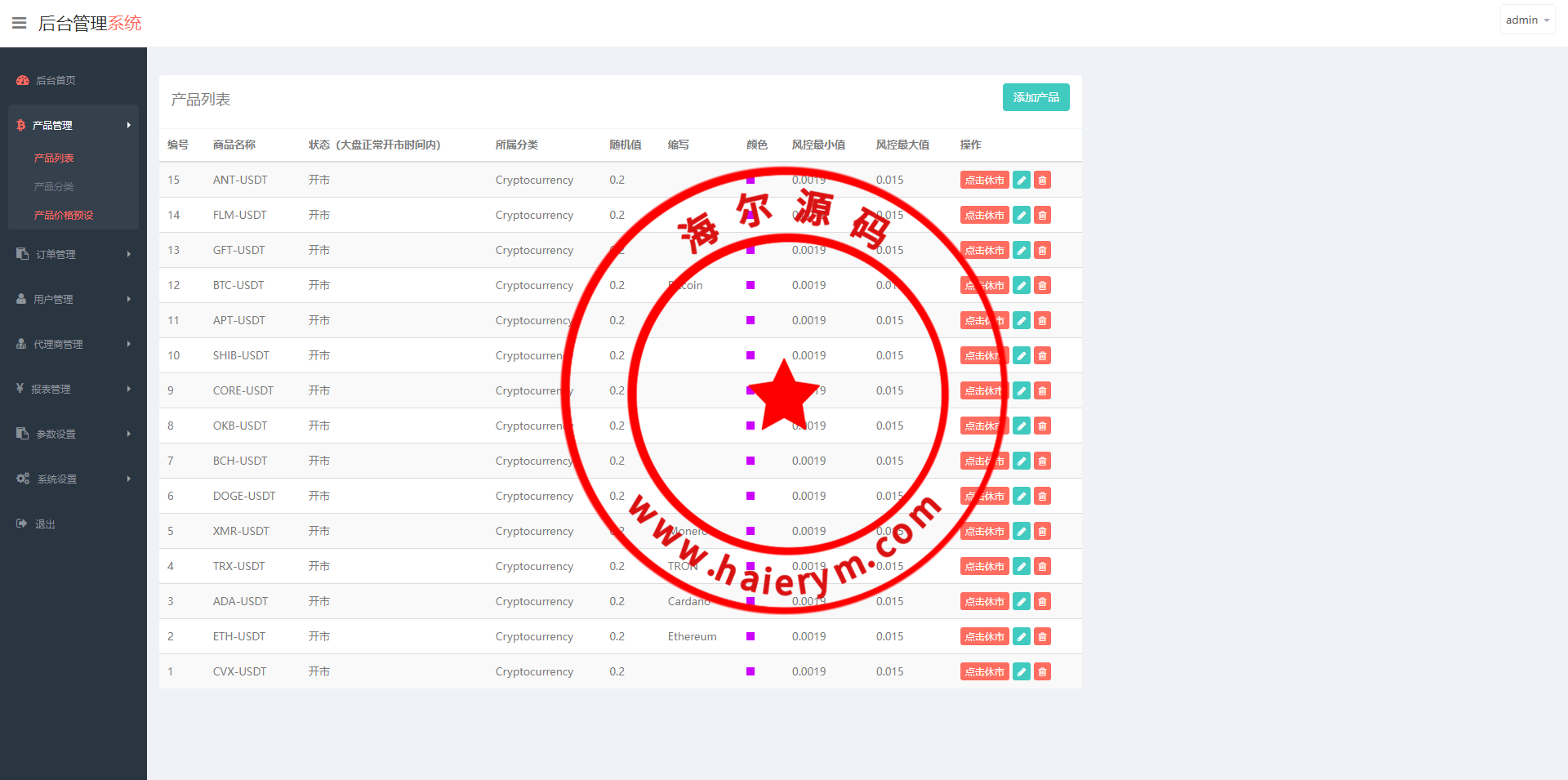This screenshot has width=1568, height=780.
Task: Delete GFT-USDT using its trash icon
Action: point(1042,250)
